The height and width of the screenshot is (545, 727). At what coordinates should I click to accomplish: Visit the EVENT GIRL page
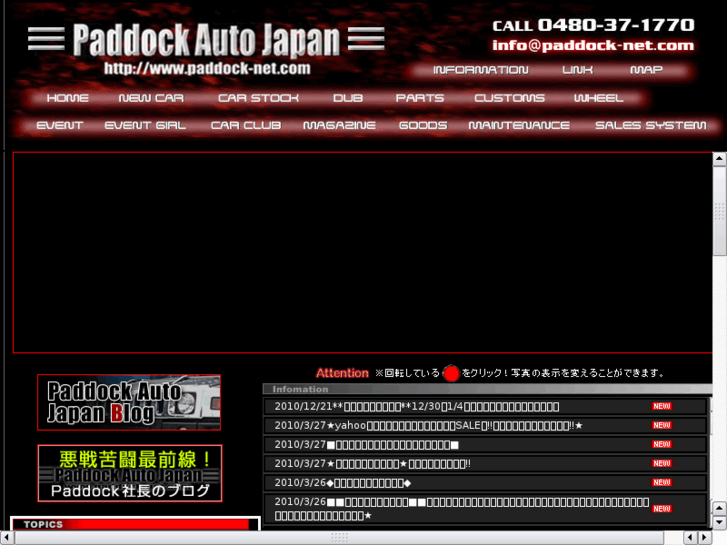(145, 125)
